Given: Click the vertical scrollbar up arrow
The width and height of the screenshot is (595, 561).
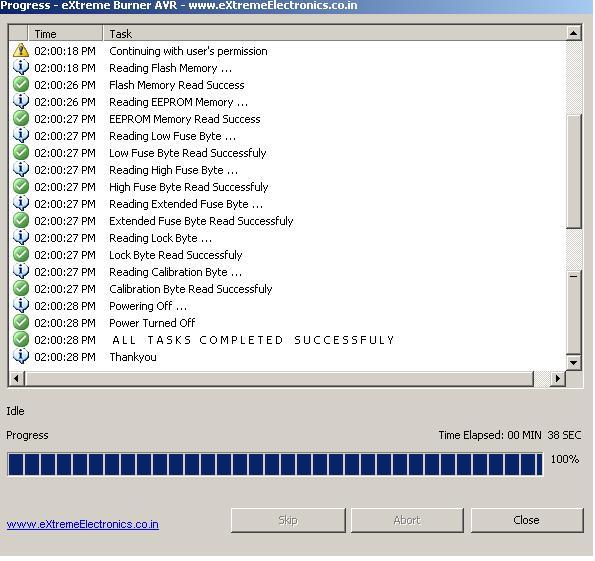Looking at the screenshot, I should pyautogui.click(x=574, y=33).
